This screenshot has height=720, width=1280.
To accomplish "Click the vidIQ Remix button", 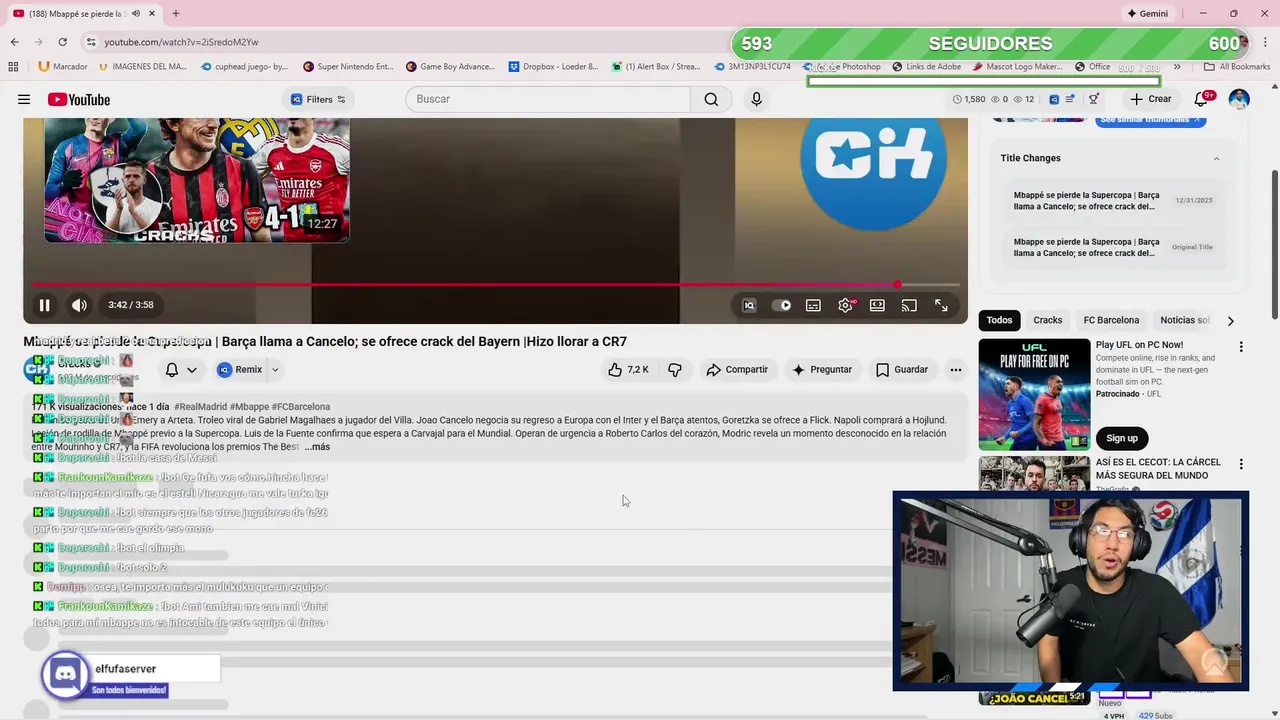I will [x=239, y=370].
